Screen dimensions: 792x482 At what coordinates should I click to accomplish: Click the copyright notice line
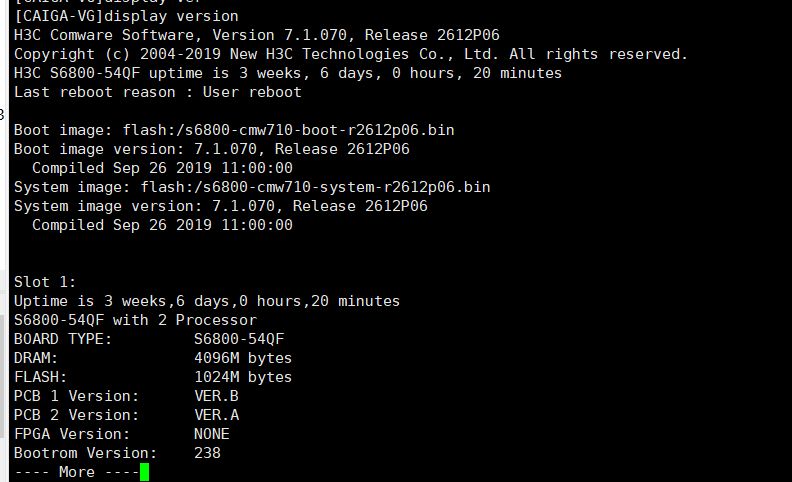[350, 54]
